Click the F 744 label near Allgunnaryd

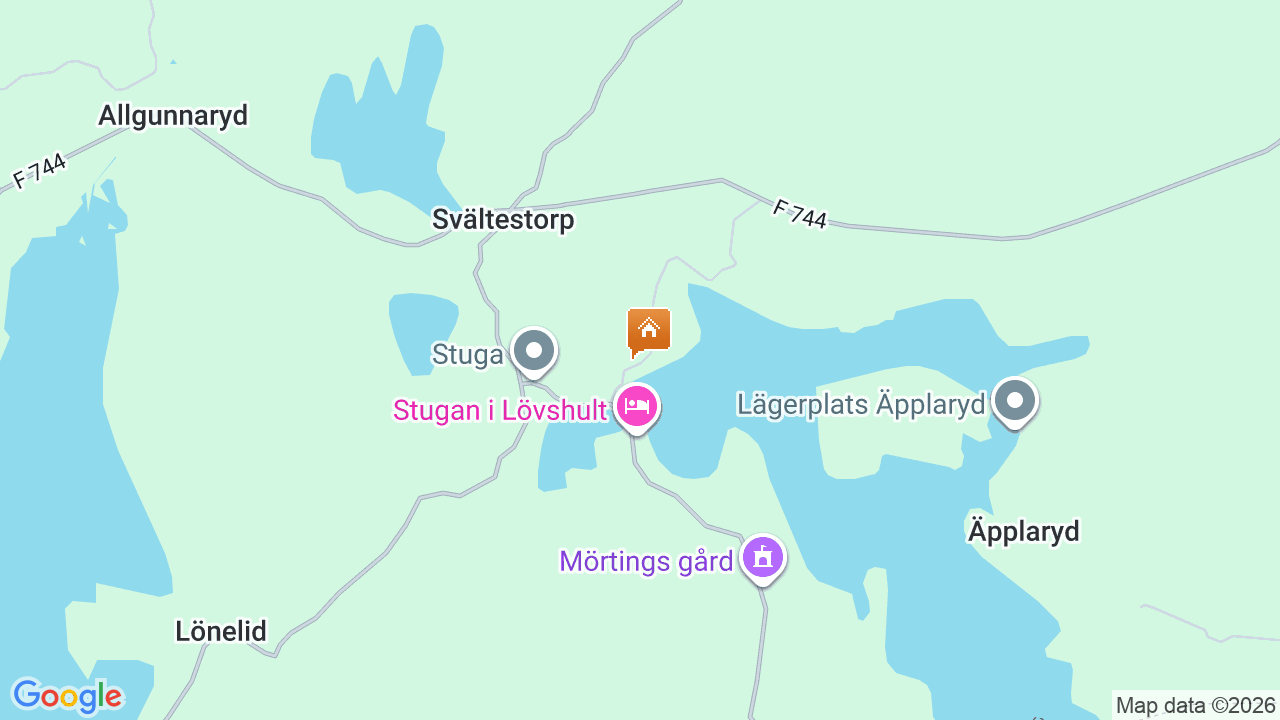[x=39, y=171]
